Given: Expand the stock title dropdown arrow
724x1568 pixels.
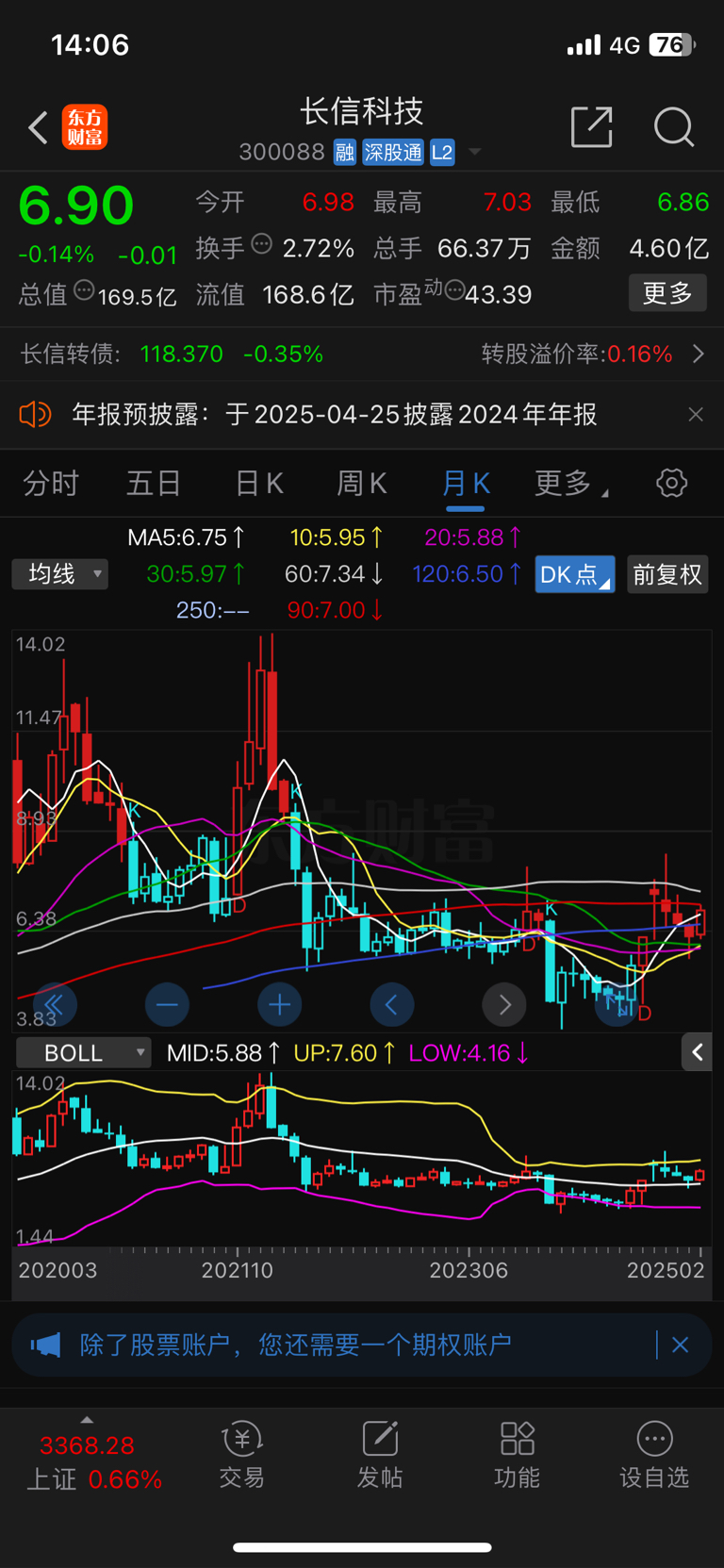Looking at the screenshot, I should (475, 152).
